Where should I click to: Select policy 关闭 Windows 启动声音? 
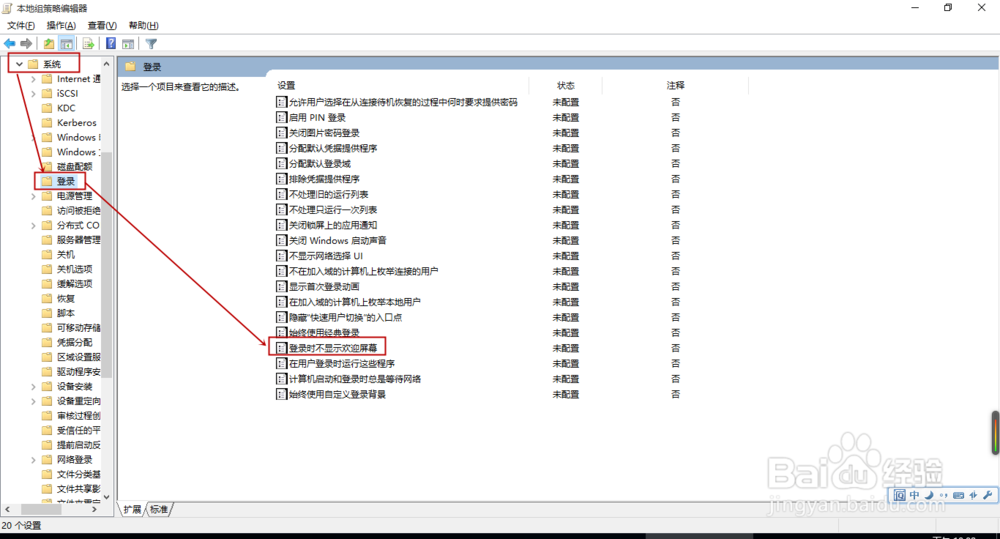[x=337, y=240]
